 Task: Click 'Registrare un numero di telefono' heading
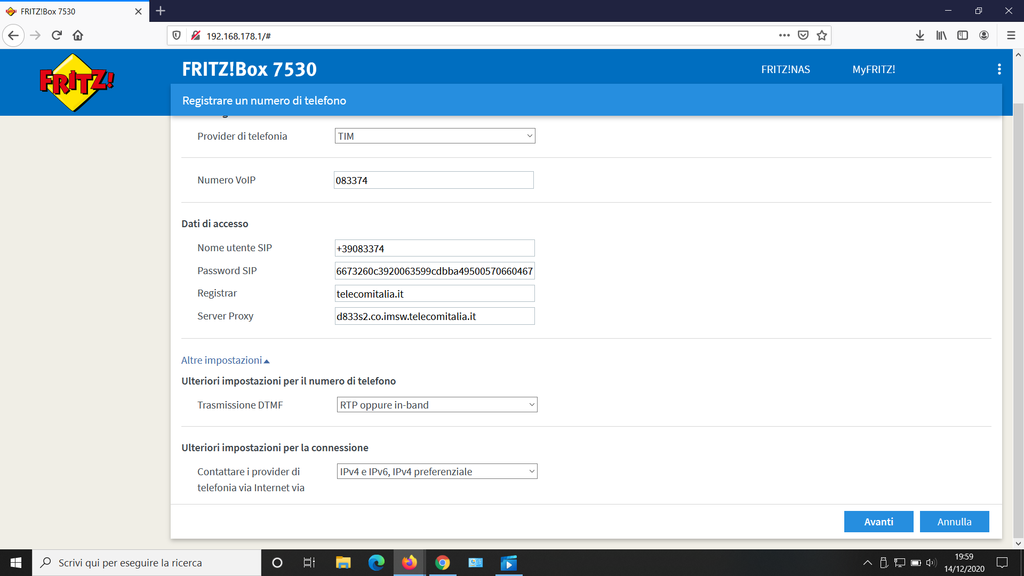pyautogui.click(x=264, y=101)
